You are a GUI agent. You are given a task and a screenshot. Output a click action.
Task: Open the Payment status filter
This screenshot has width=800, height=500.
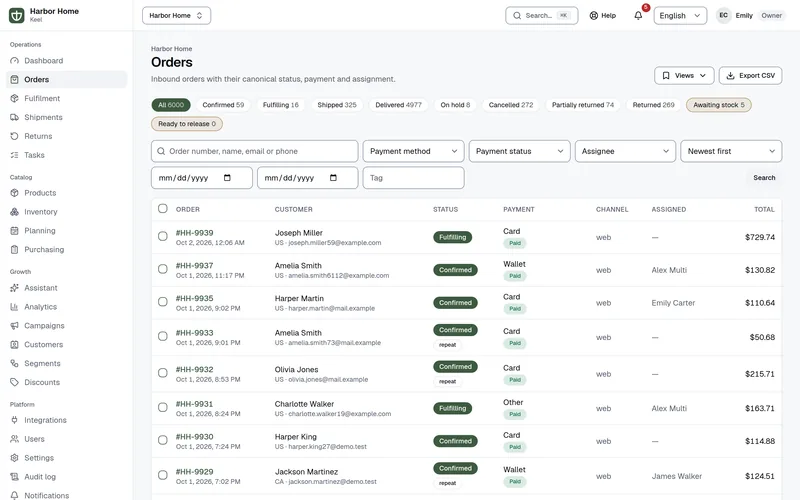click(519, 151)
